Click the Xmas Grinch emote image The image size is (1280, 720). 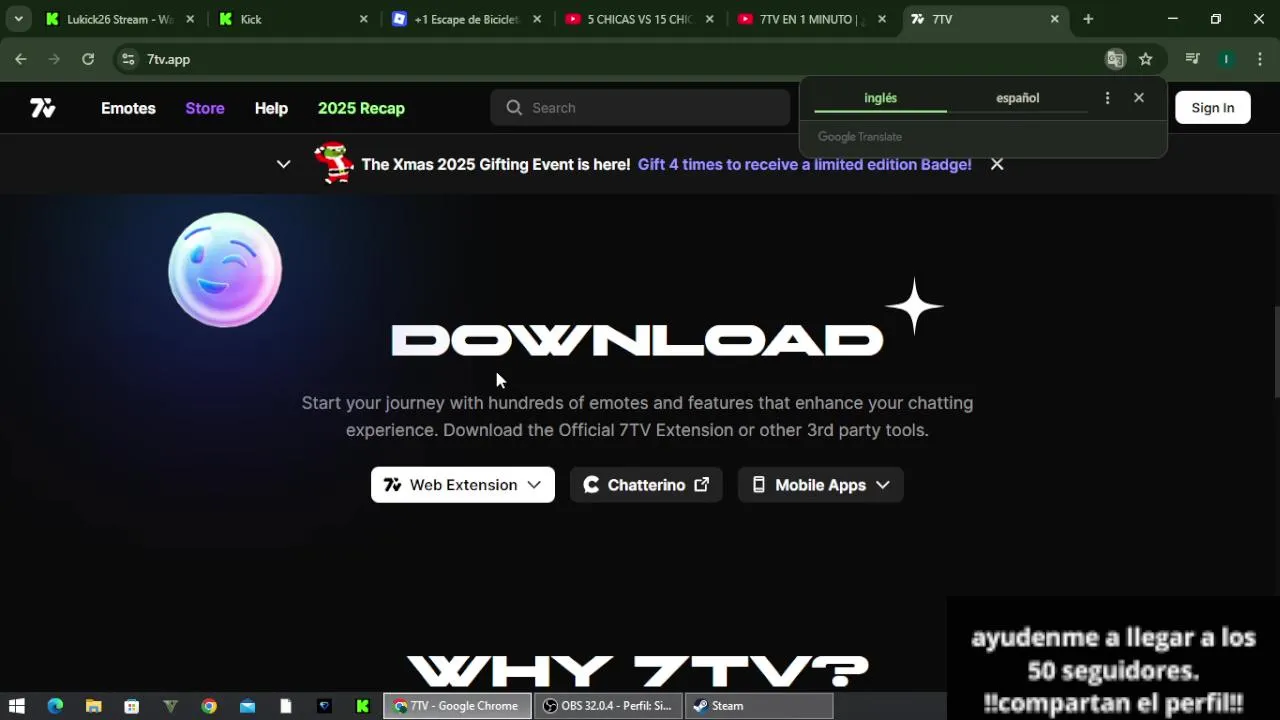(334, 163)
